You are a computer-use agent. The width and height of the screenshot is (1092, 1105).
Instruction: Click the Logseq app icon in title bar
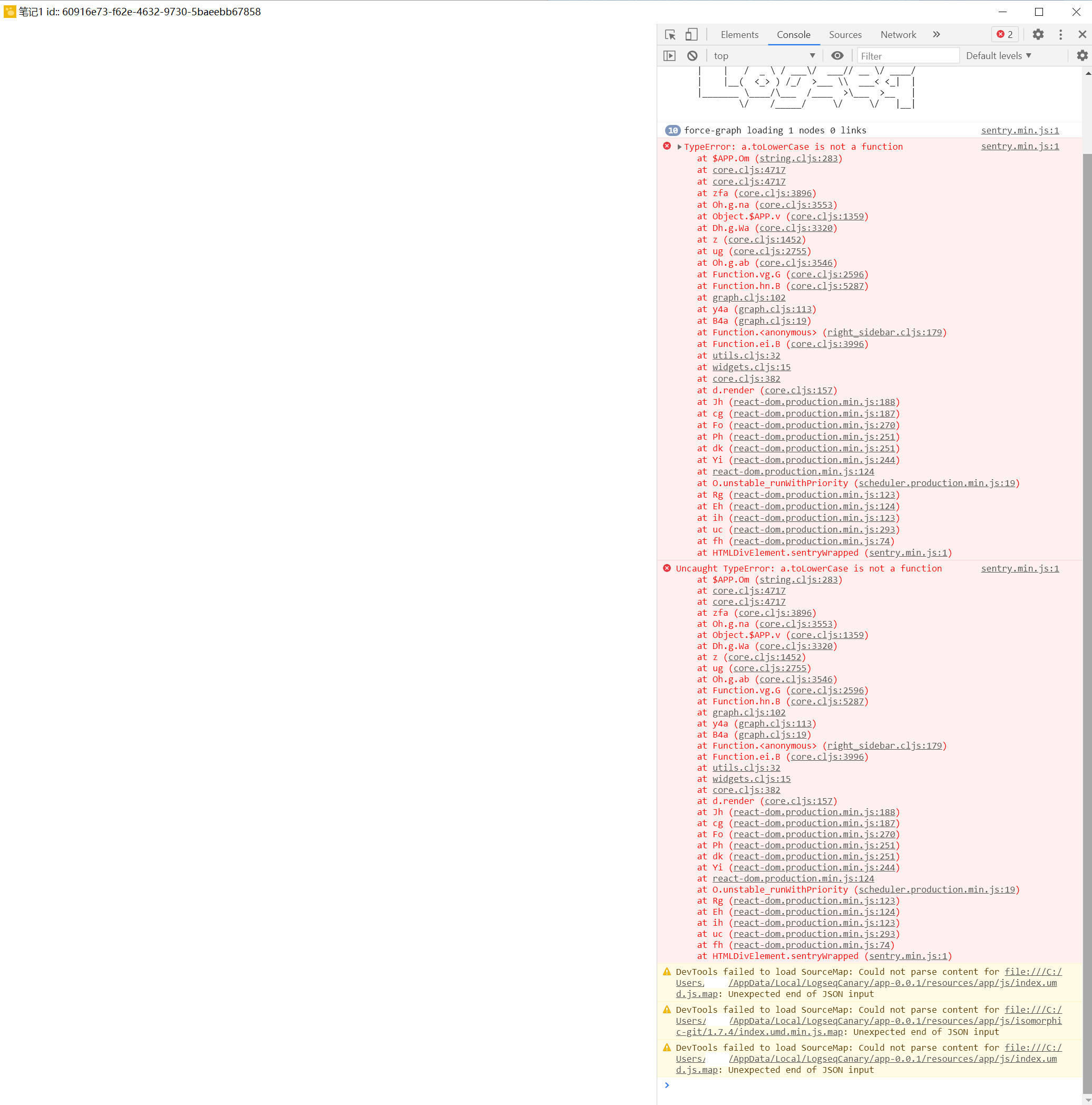(9, 12)
